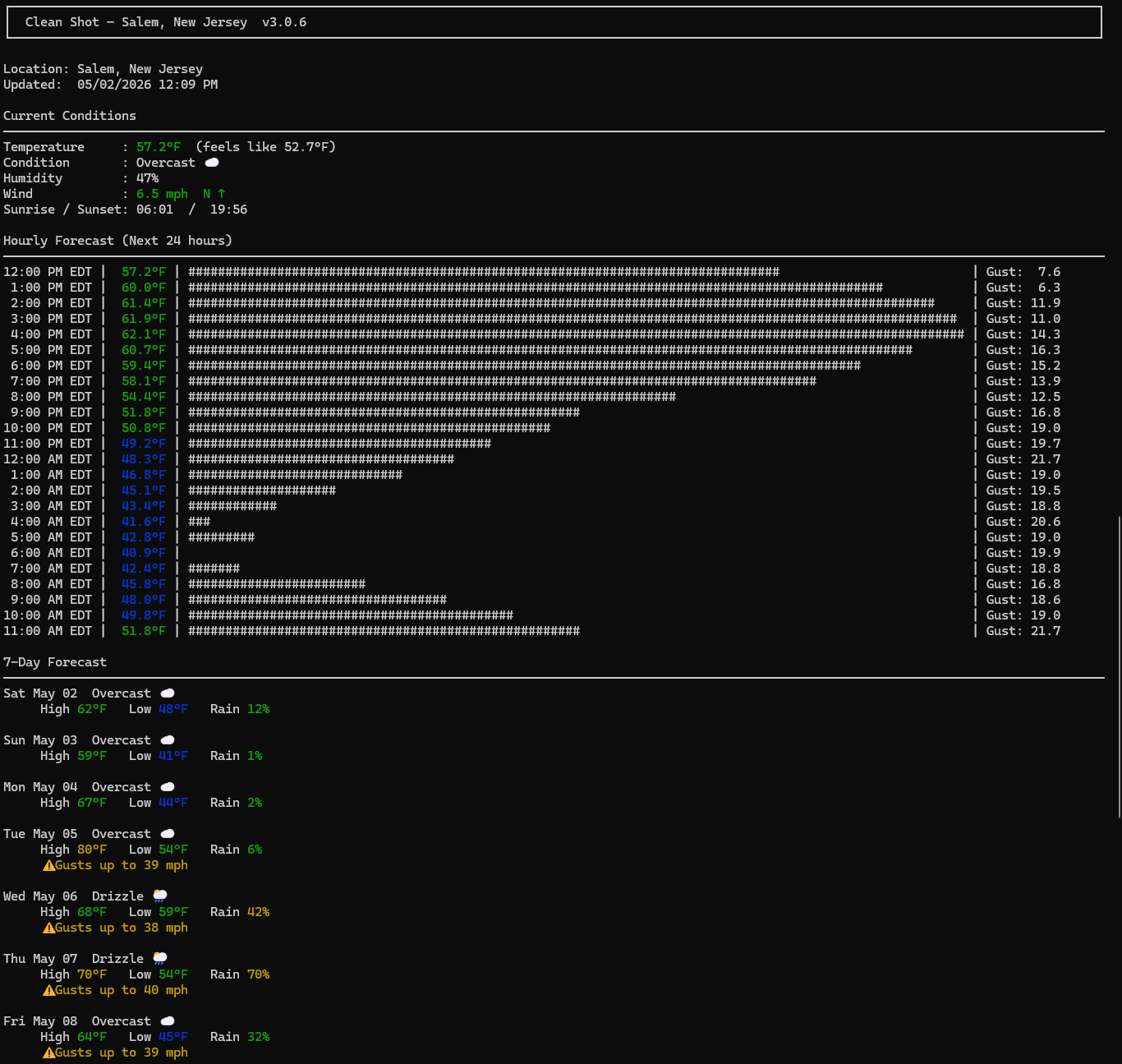Click the title 'Clean Shot – Salem, New Jersey v3.0.6'
This screenshot has width=1122, height=1064.
pos(166,22)
